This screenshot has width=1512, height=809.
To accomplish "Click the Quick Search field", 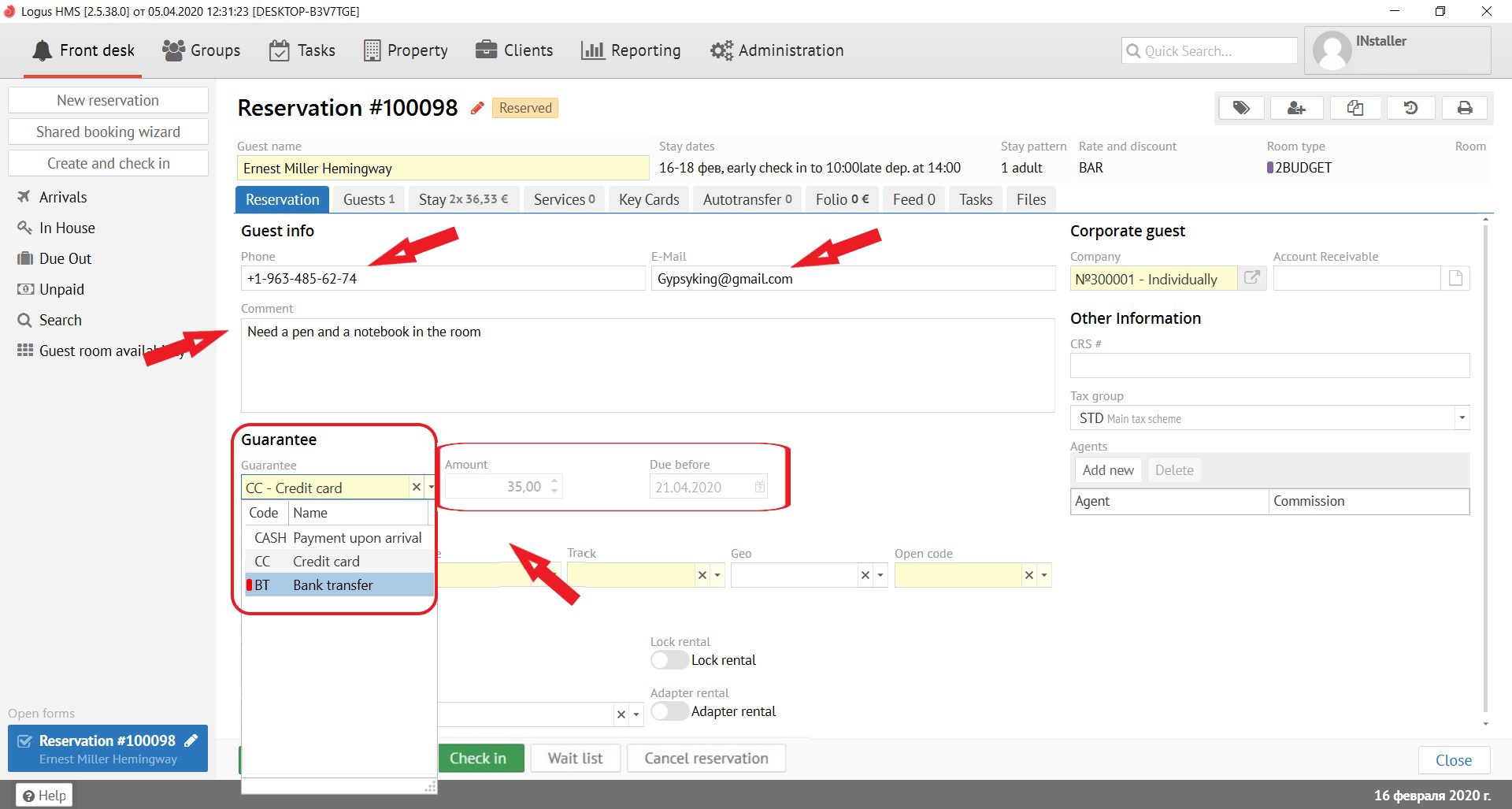I will point(1209,50).
